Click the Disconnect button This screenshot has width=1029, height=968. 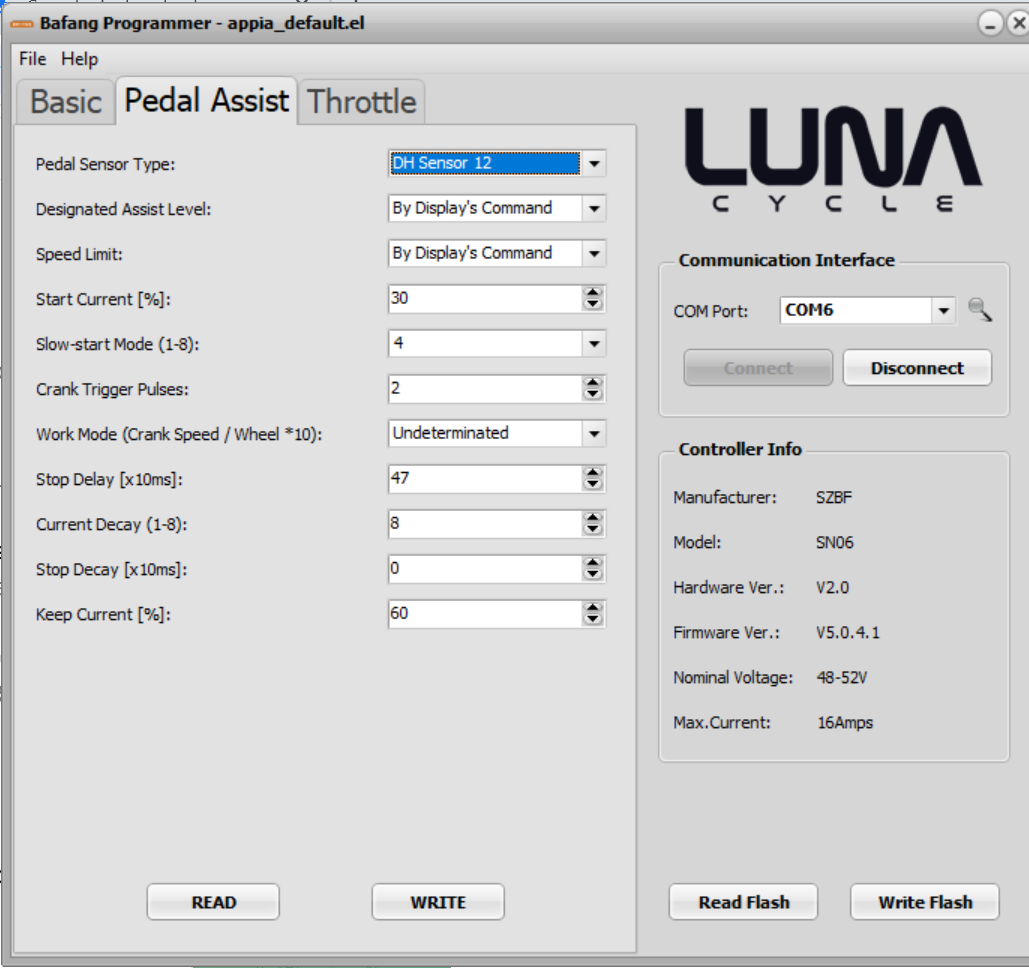pos(917,368)
